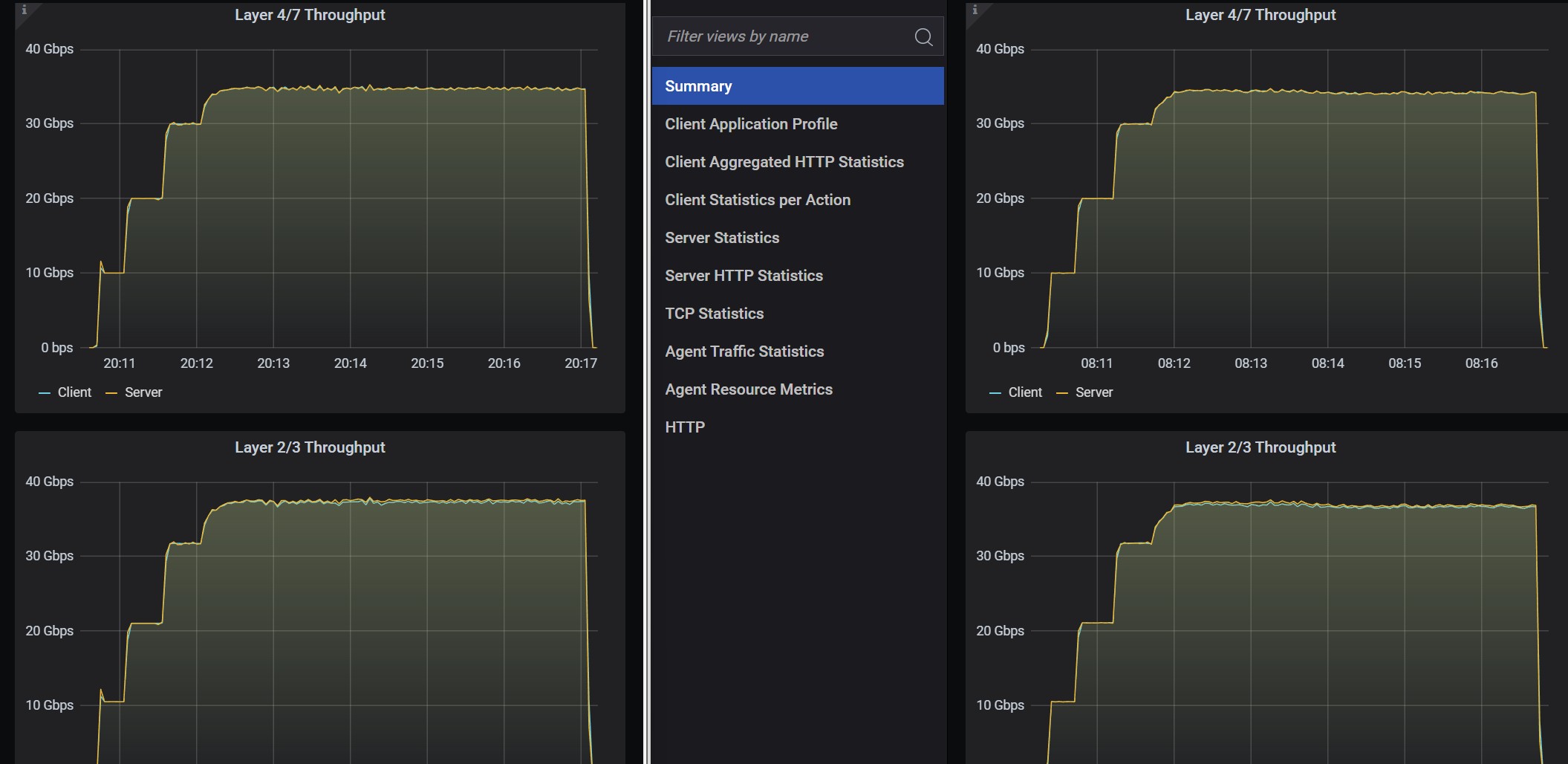This screenshot has height=764, width=1568.
Task: Open Layer 2/3 Throughput title menu, right panel
Action: pos(1260,447)
